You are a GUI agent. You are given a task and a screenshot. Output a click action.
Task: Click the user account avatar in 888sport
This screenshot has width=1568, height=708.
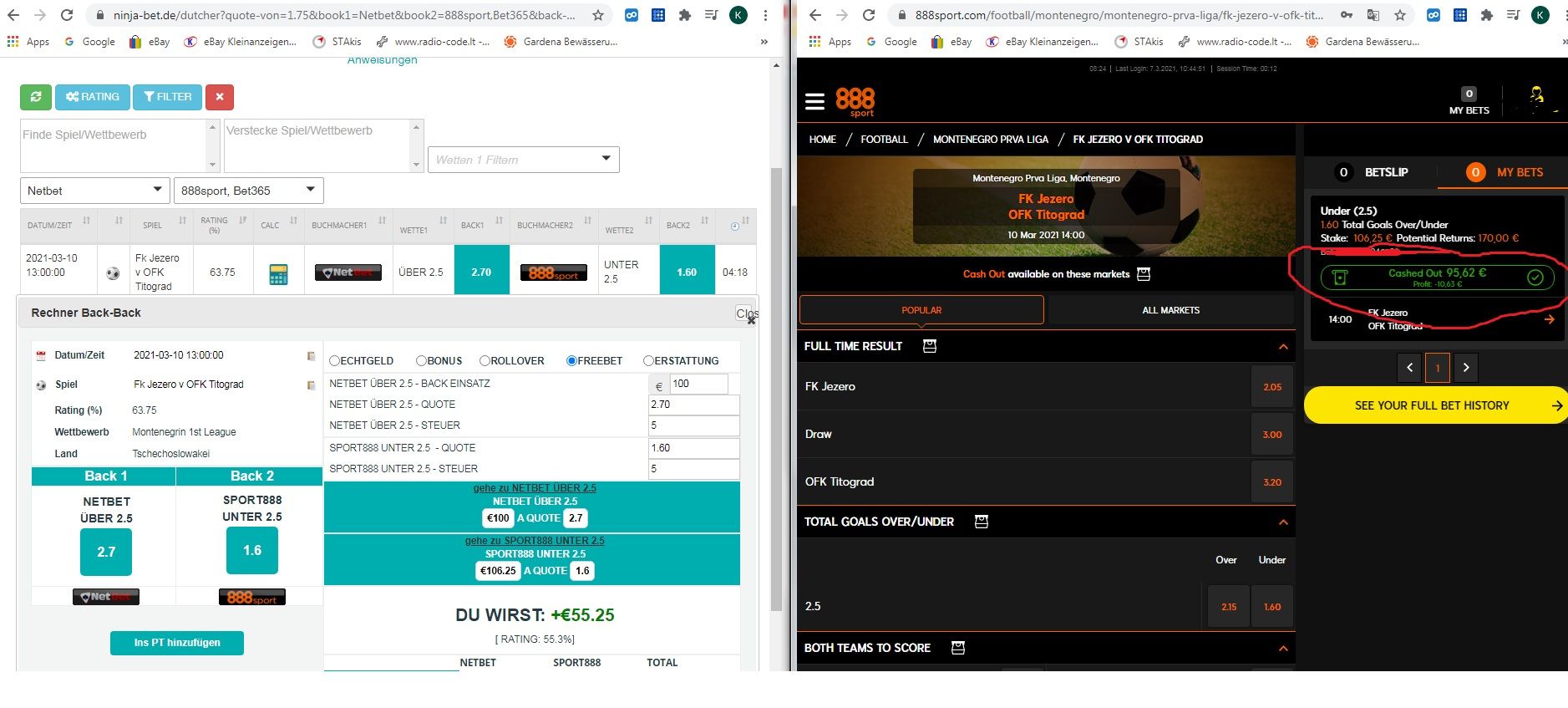pos(1536,95)
